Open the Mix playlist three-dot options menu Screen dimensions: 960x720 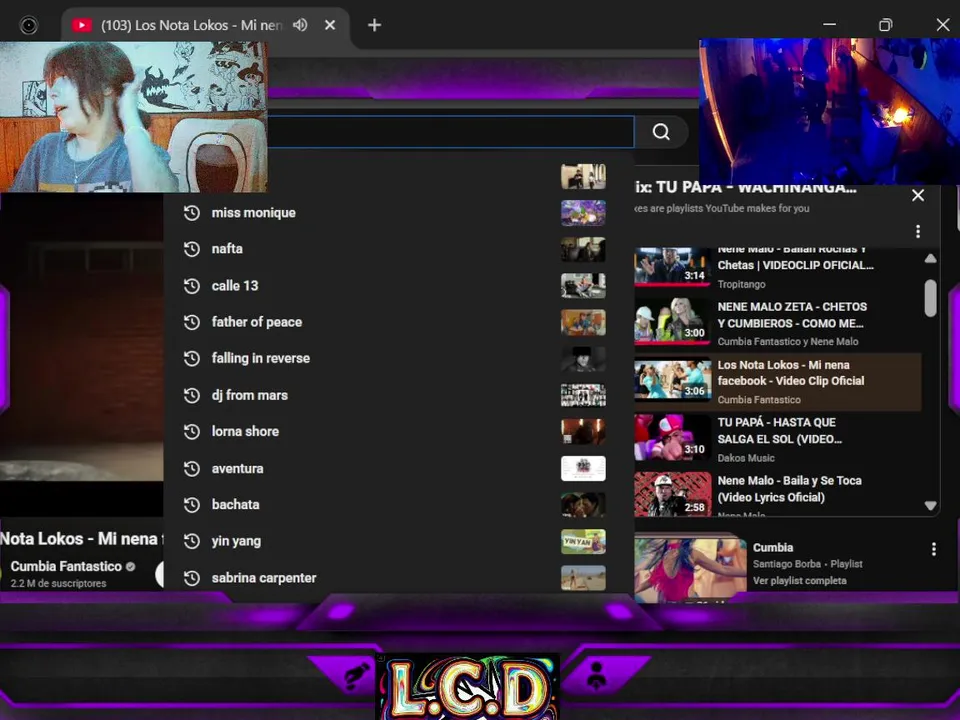918,231
